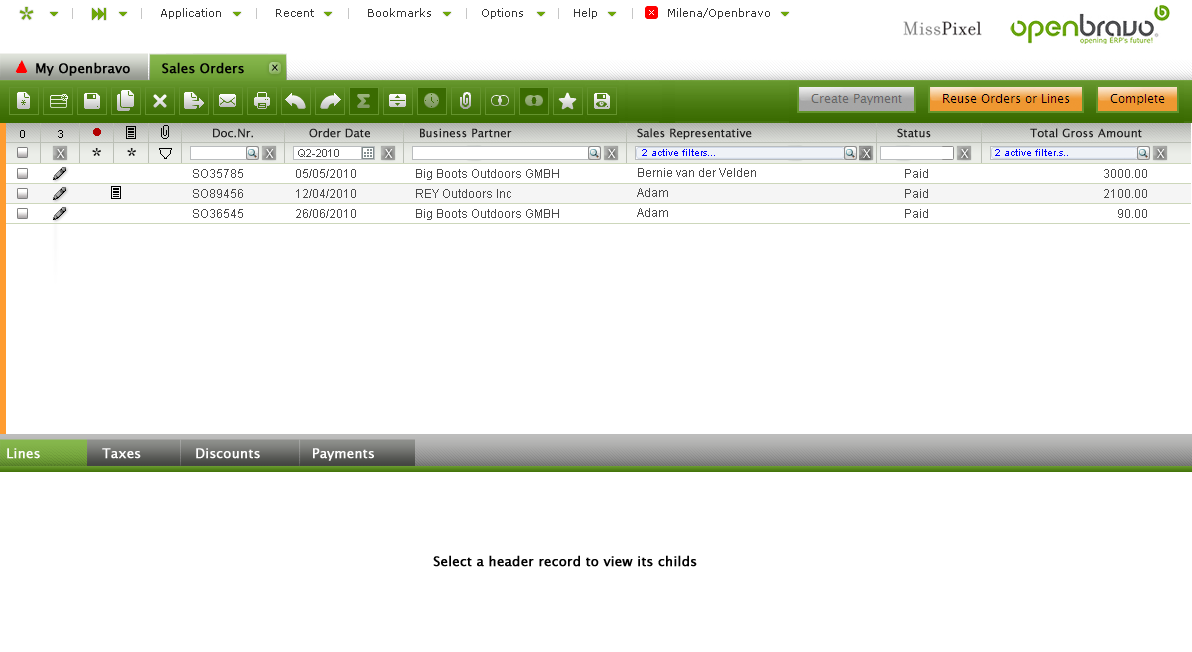The image size is (1192, 652).
Task: Click the green asterisk home icon
Action: click(x=27, y=14)
